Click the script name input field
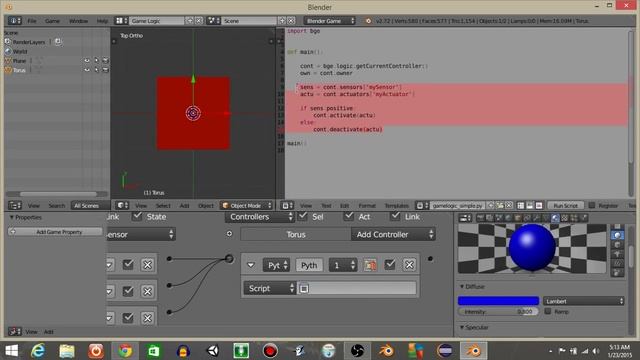Screen dimensions: 640x360 click(x=356, y=288)
